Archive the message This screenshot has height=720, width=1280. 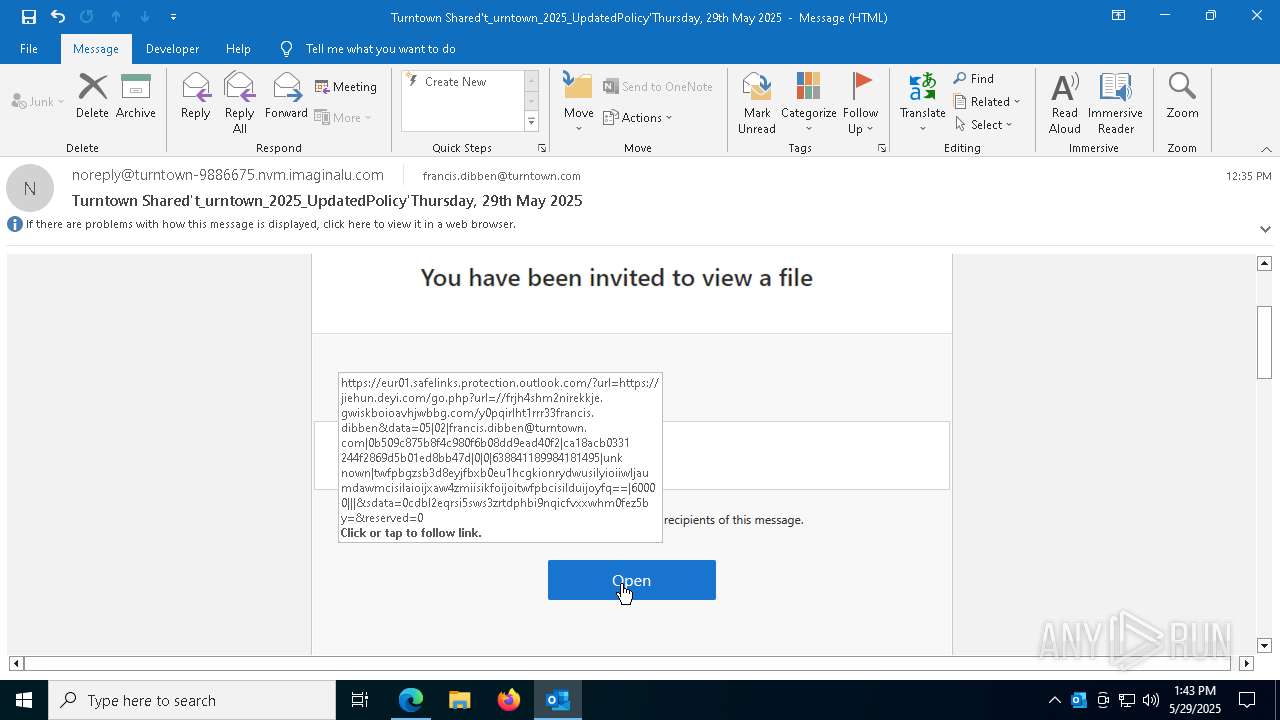tap(136, 97)
